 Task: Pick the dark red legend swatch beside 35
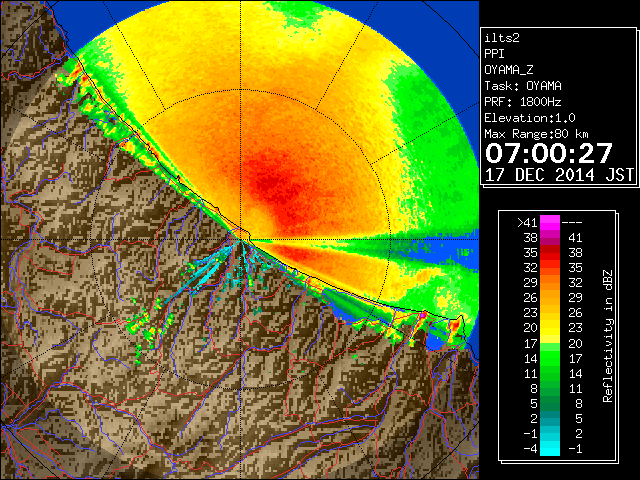coord(550,253)
